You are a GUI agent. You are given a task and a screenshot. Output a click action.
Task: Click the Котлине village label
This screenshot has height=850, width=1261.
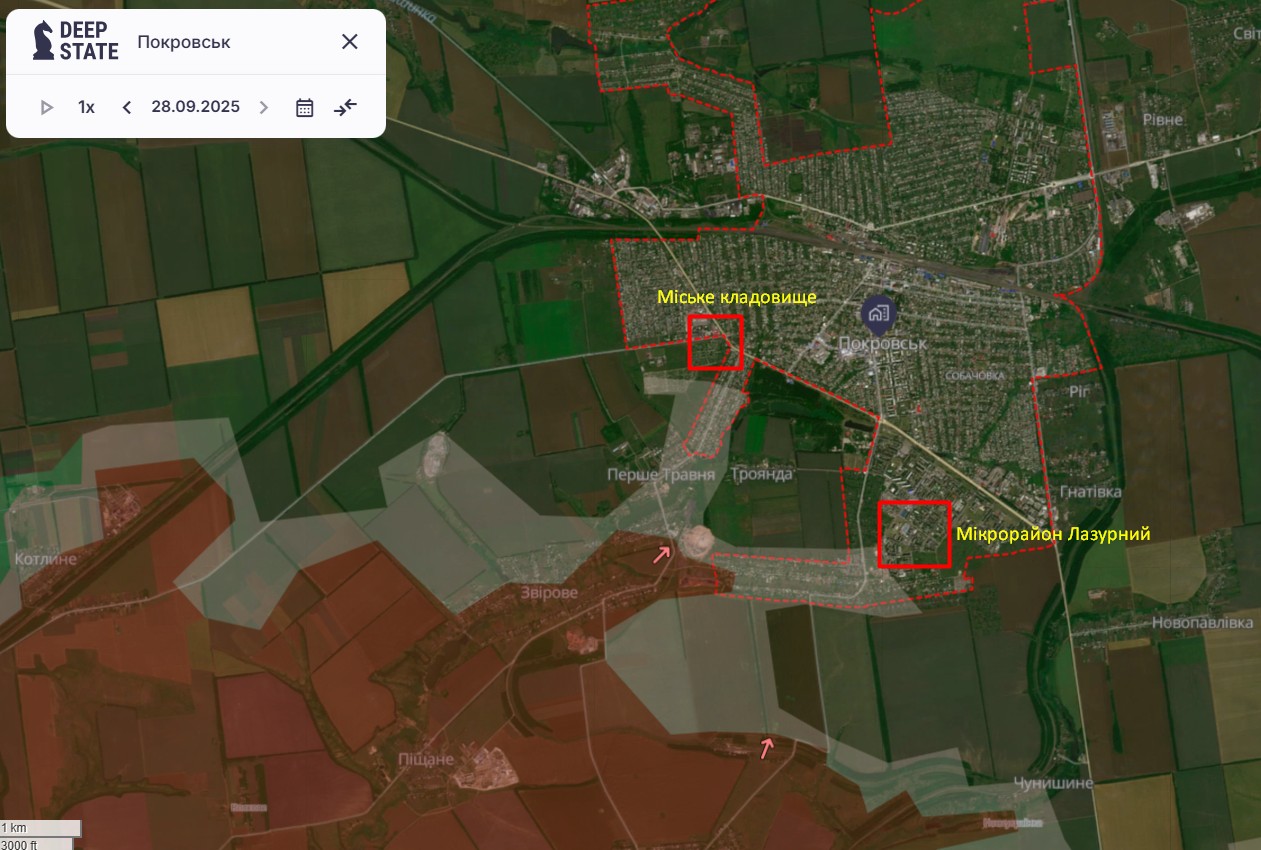tap(45, 559)
